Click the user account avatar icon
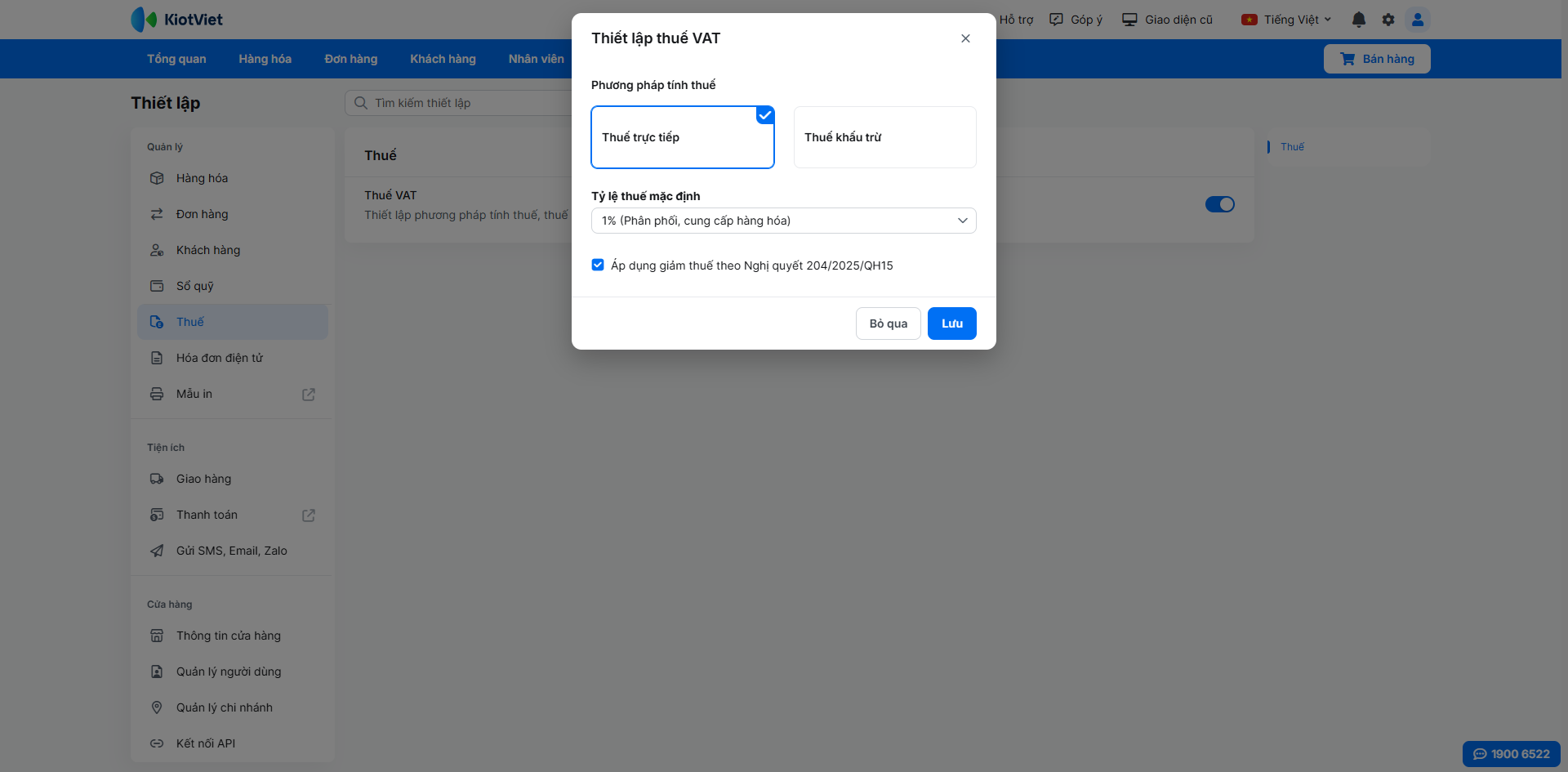Viewport: 1568px width, 772px height. pos(1418,20)
